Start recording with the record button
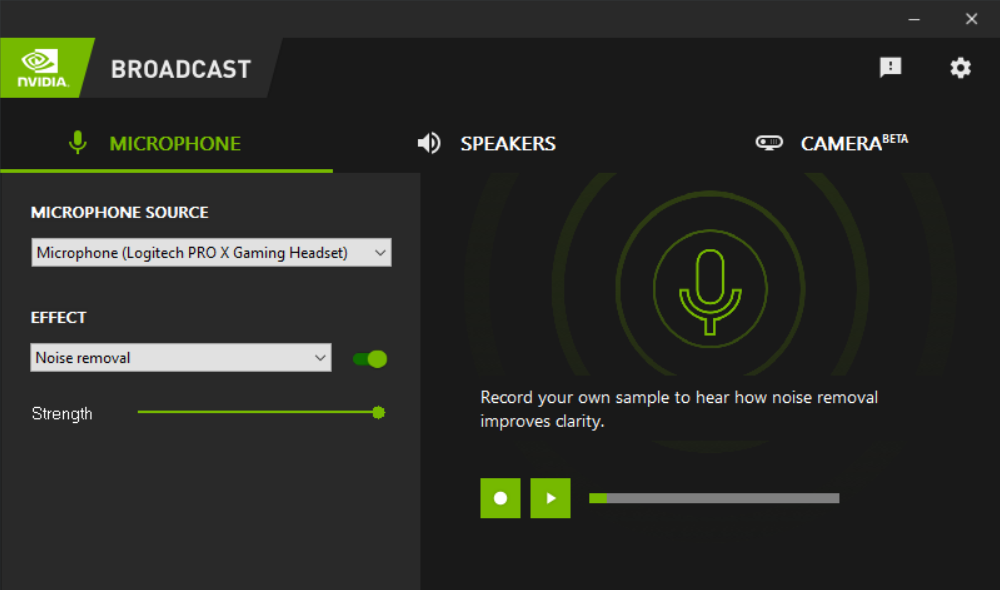The width and height of the screenshot is (1000, 590). (500, 497)
